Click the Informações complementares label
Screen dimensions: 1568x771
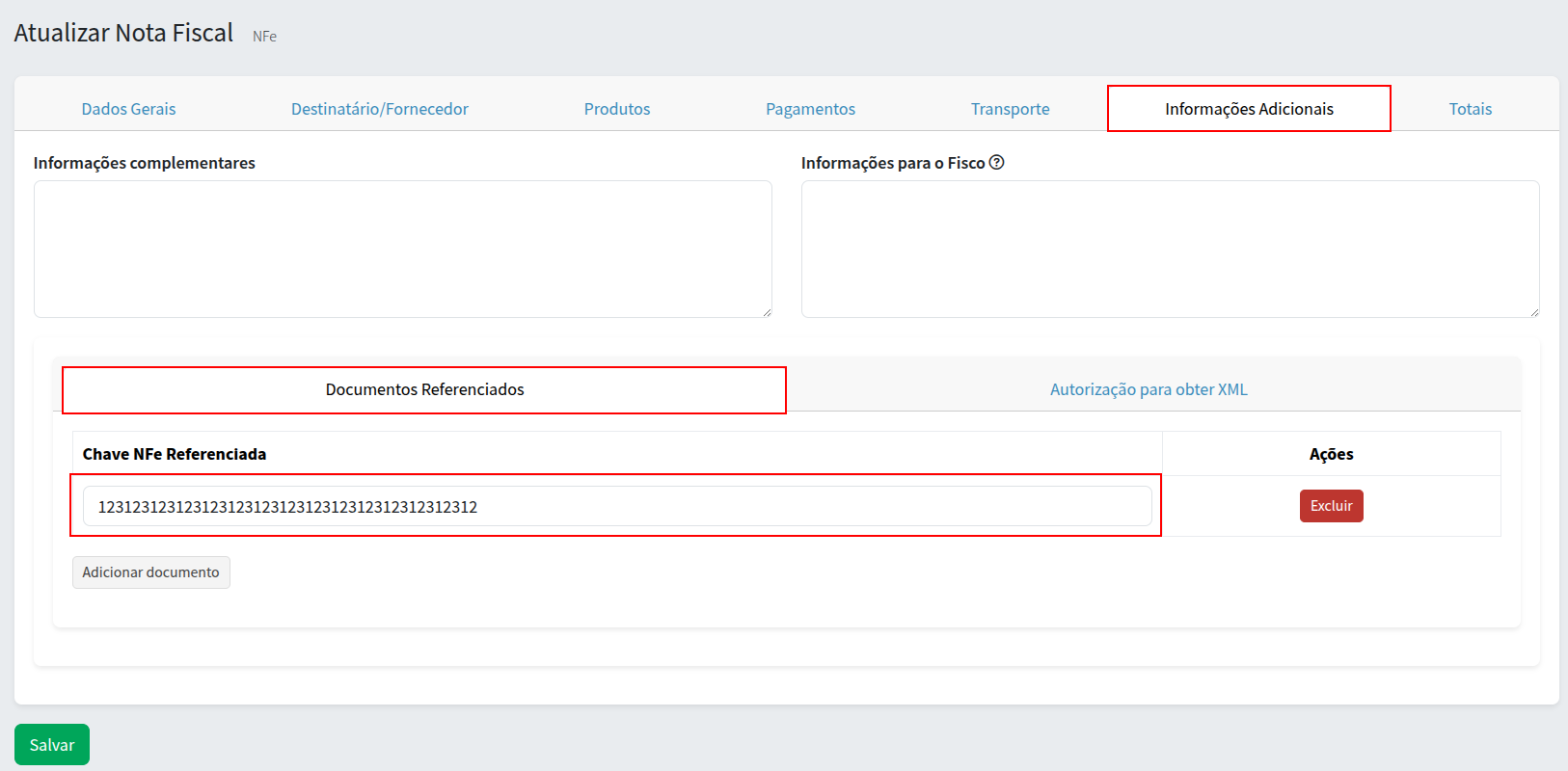[145, 163]
